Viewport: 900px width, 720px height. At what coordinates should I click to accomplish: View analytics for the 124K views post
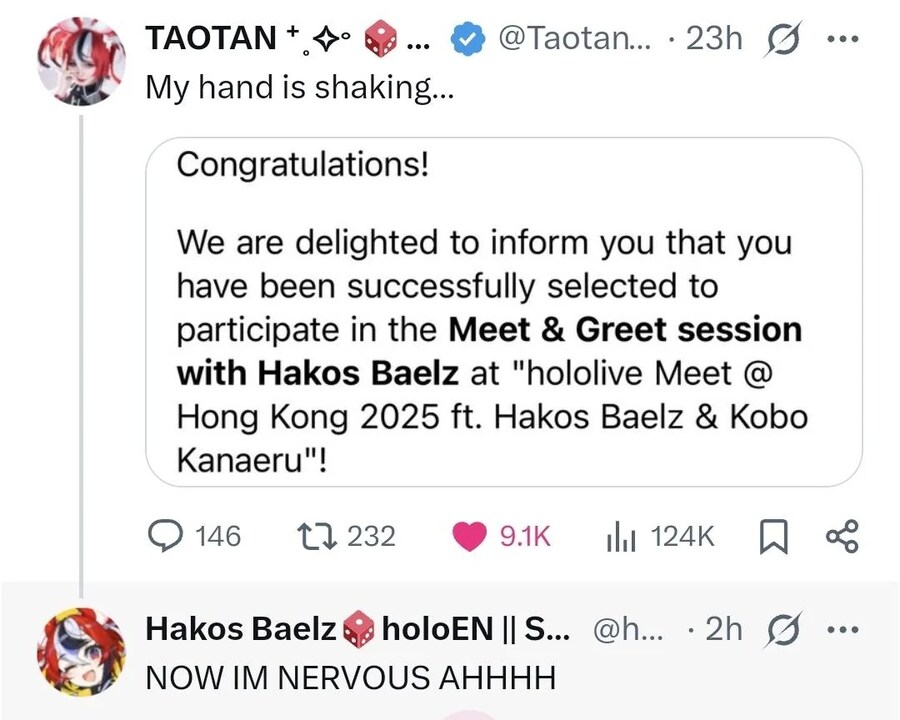coord(621,536)
